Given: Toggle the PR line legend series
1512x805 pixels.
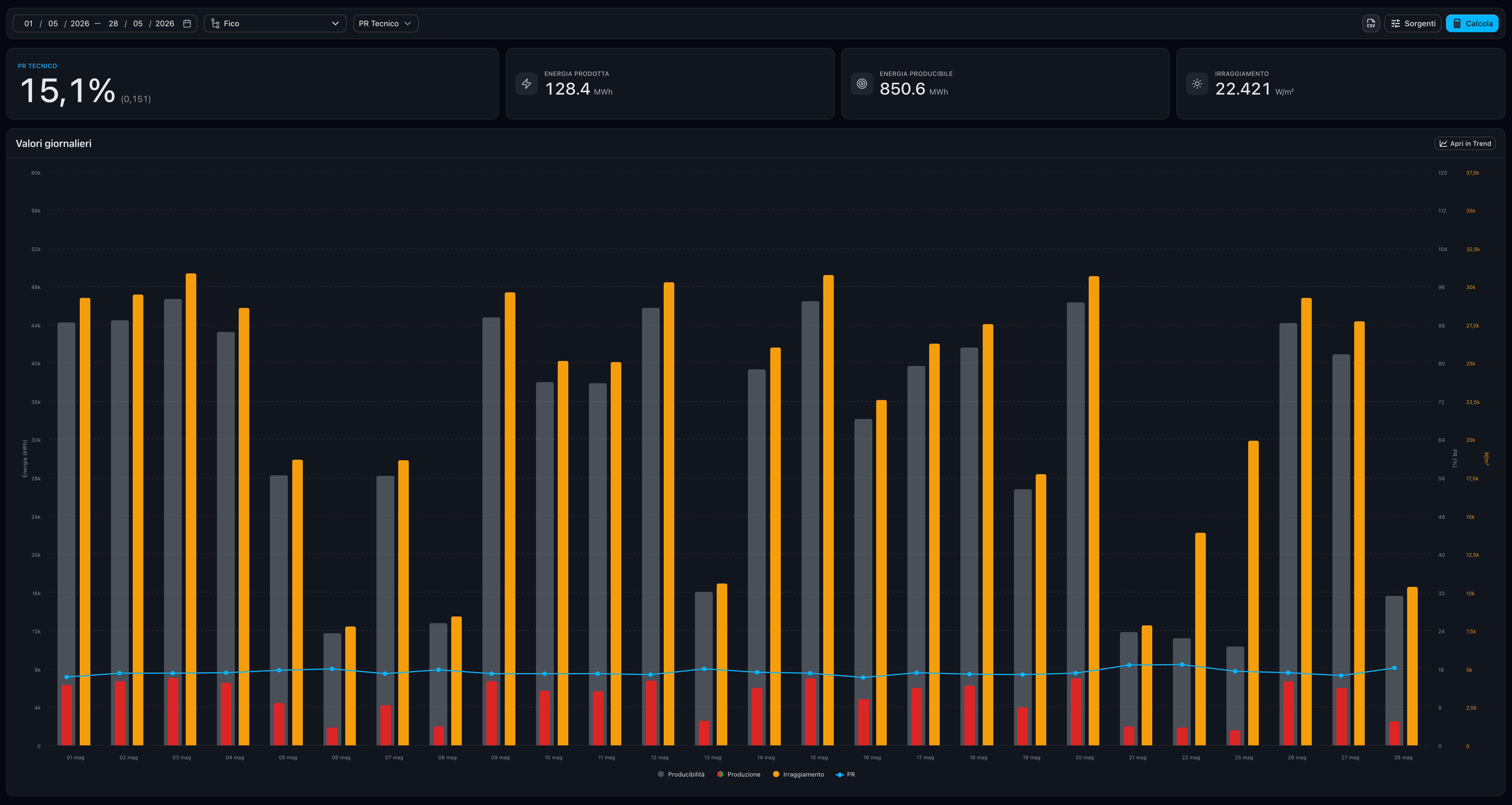Looking at the screenshot, I should click(x=845, y=775).
